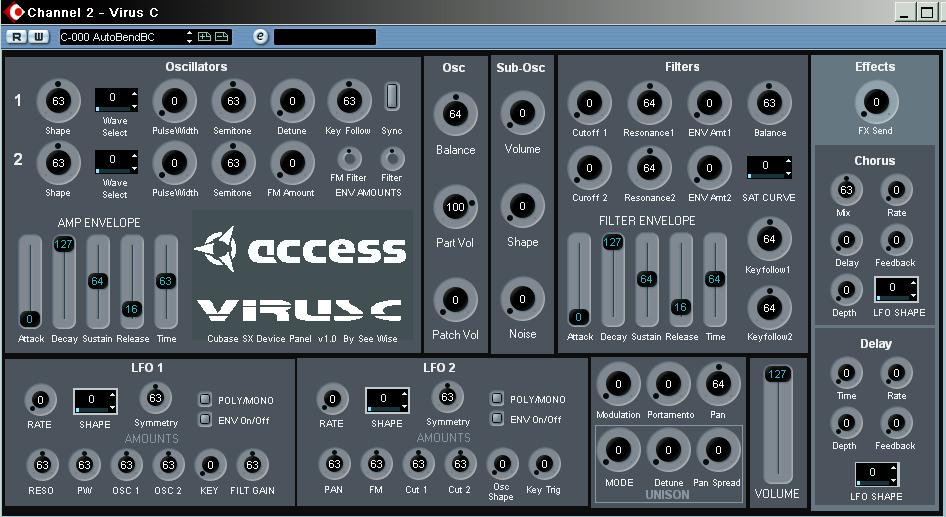946x517 pixels.
Task: Click the LFO 1 RATE knob
Action: 40,400
